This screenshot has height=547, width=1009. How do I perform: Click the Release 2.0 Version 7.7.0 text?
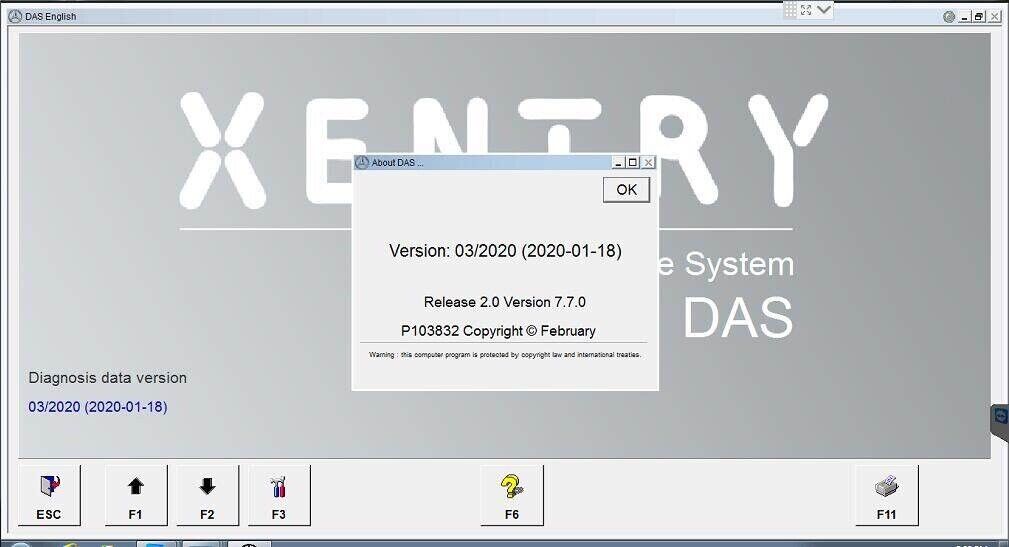(504, 302)
